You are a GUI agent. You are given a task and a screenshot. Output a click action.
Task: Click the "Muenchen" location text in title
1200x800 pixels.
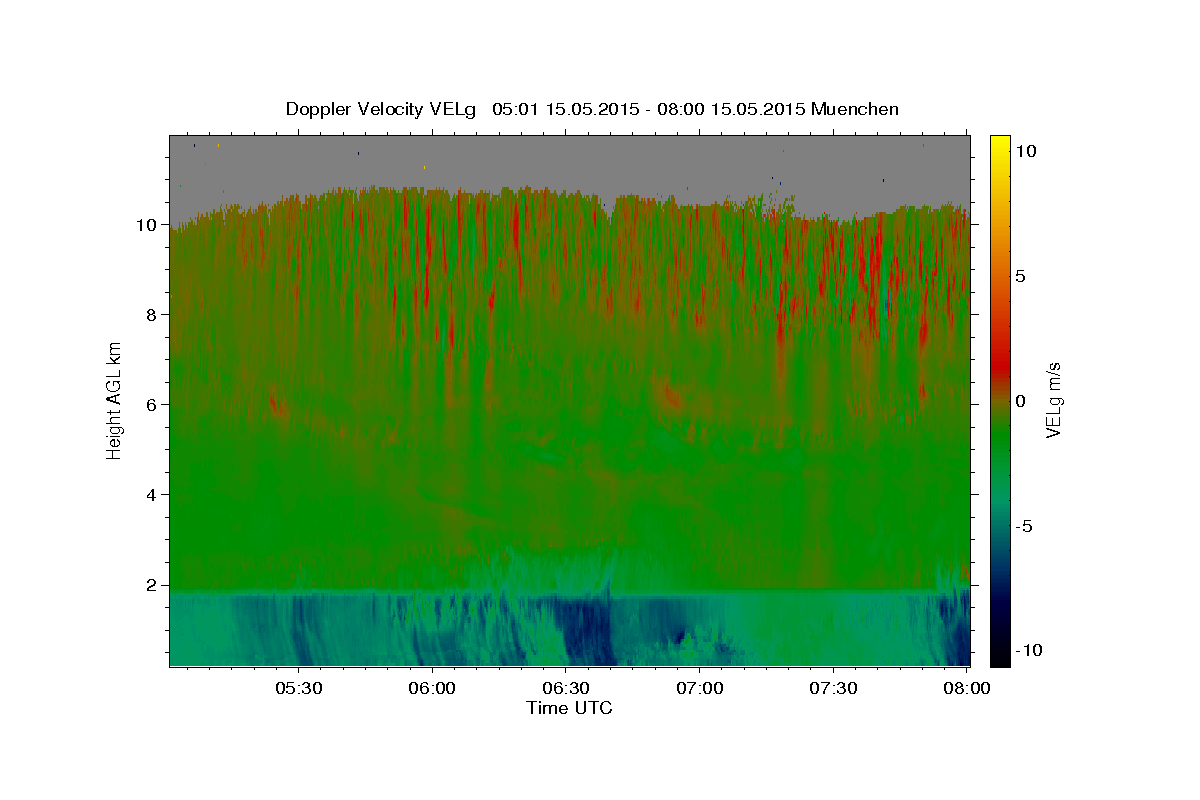coord(856,109)
